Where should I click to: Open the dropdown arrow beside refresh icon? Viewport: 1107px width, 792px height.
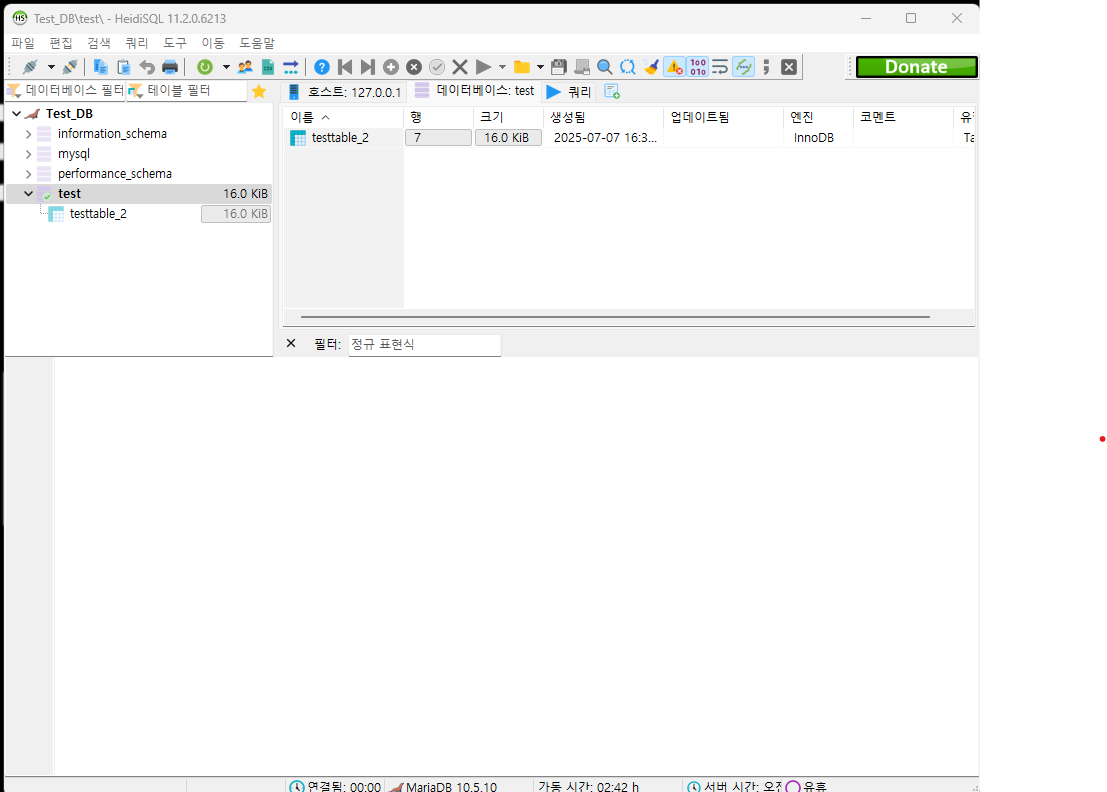click(226, 67)
